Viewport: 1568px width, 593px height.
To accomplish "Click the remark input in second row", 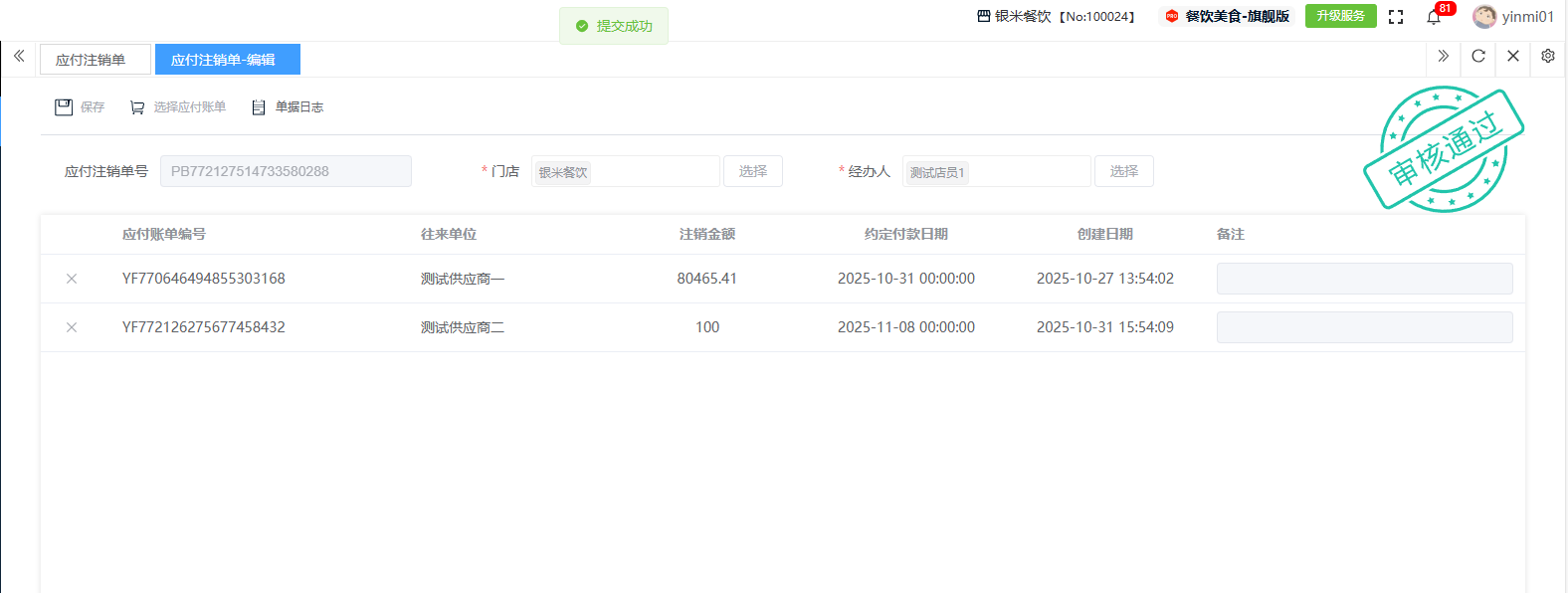I will pyautogui.click(x=1364, y=327).
